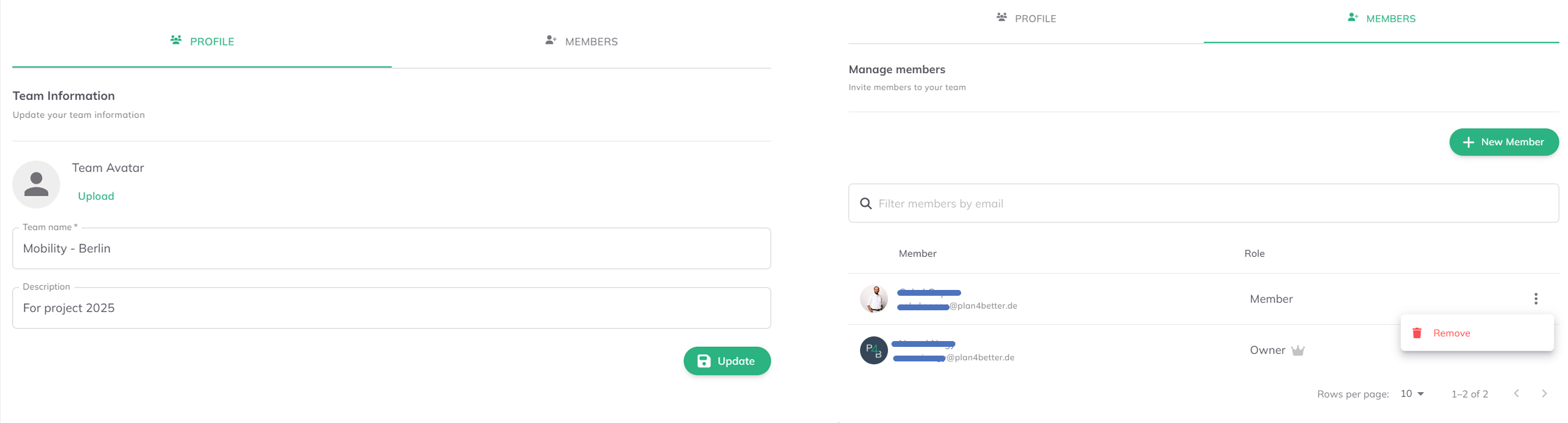
Task: Go to the next members page
Action: pos(1544,394)
